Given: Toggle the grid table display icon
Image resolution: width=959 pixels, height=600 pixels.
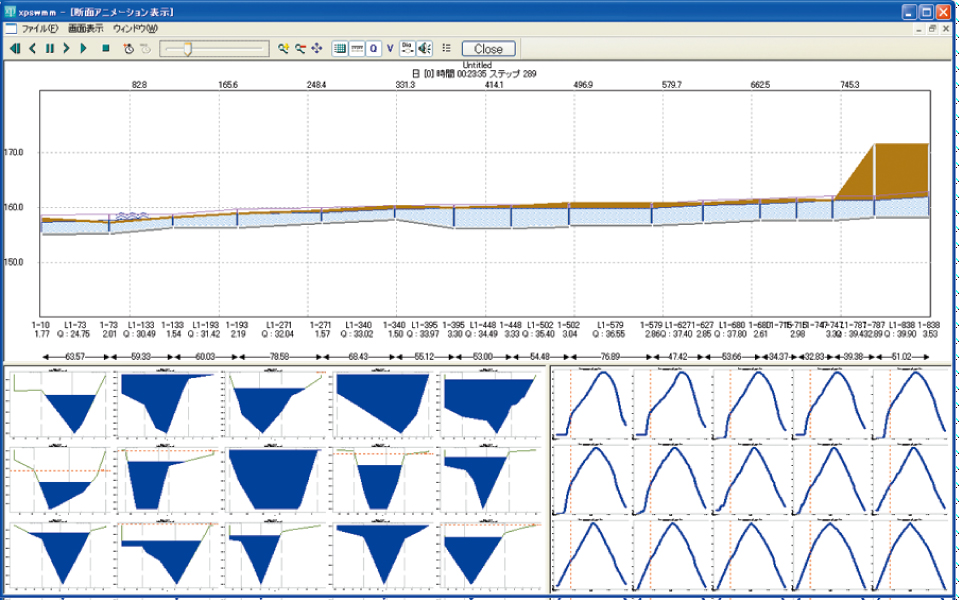Looking at the screenshot, I should 339,48.
